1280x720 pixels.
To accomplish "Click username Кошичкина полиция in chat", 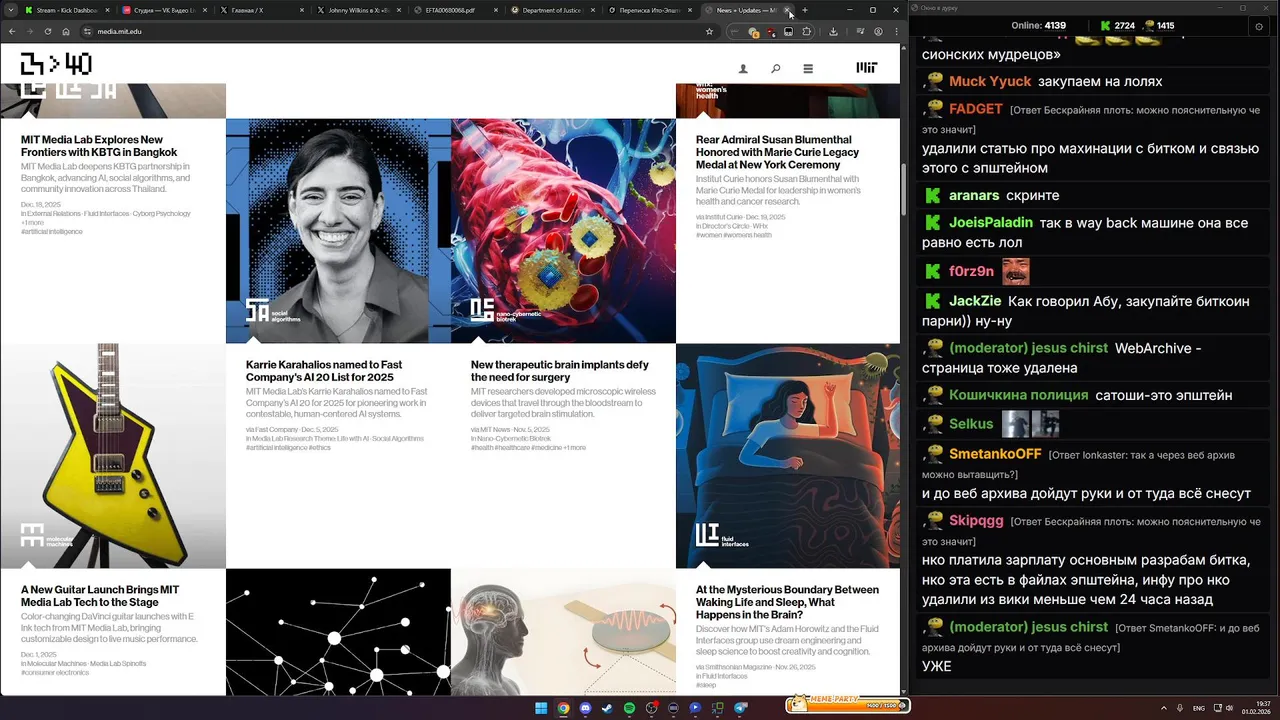I will tap(1018, 395).
